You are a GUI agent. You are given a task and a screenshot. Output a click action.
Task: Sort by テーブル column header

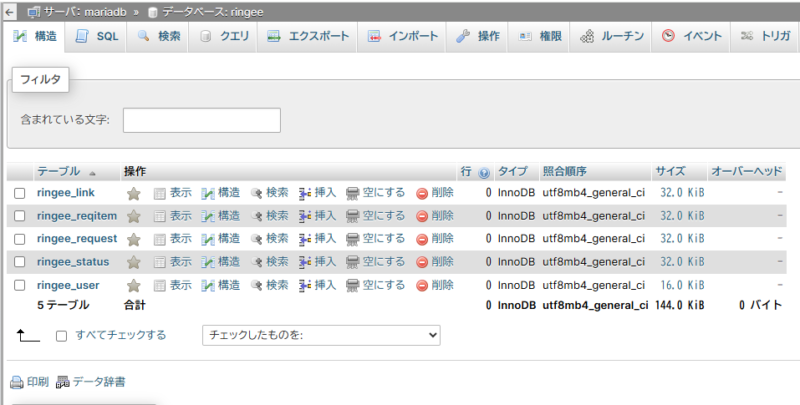(x=59, y=171)
